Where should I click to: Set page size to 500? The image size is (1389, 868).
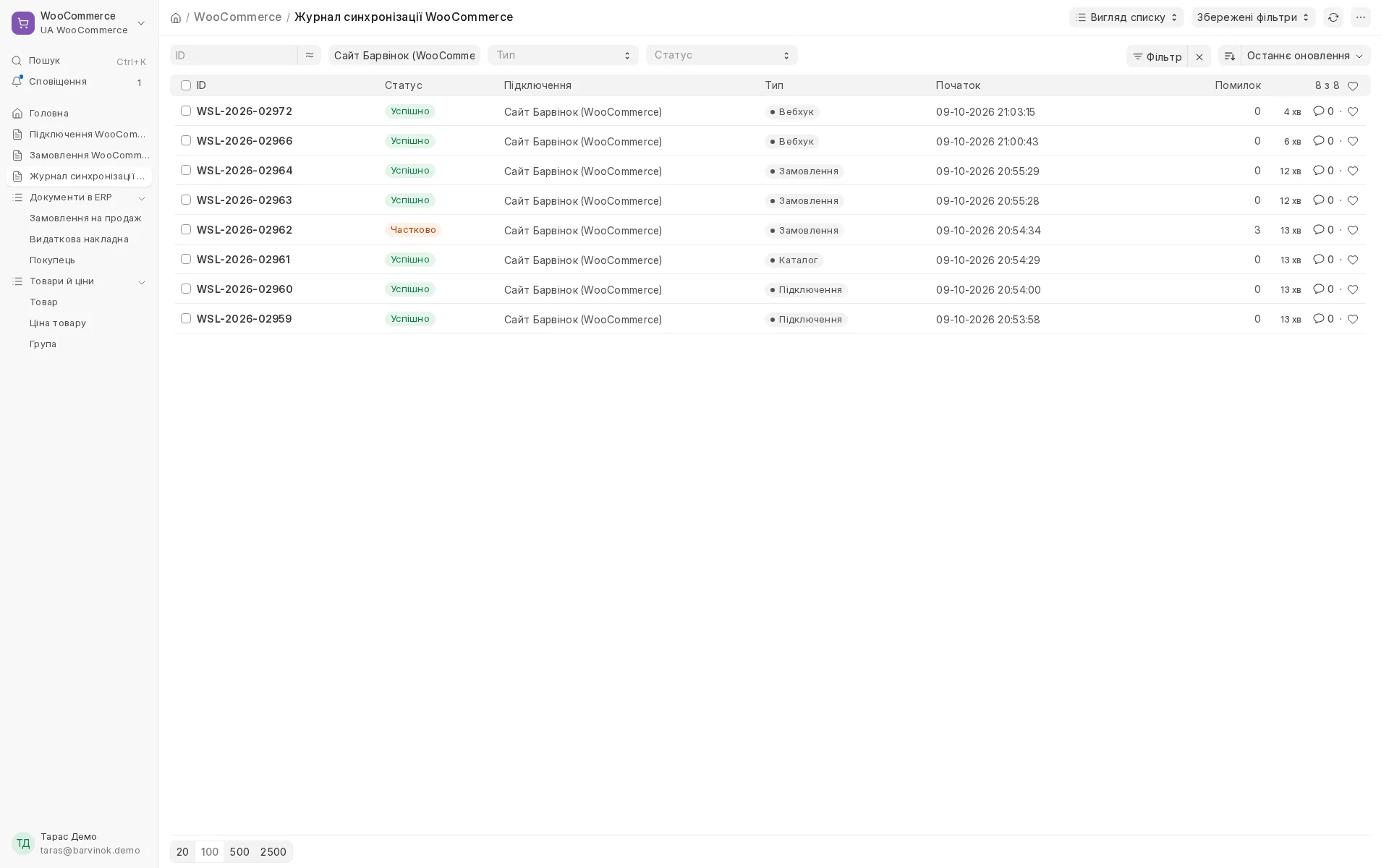(x=239, y=852)
